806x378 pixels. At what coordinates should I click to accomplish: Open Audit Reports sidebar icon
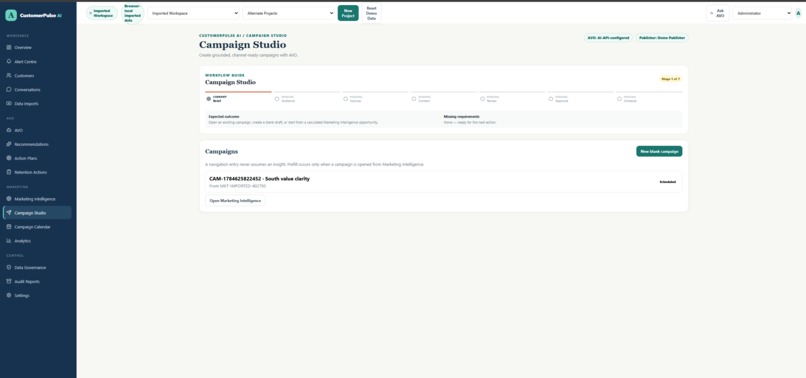tap(9, 281)
